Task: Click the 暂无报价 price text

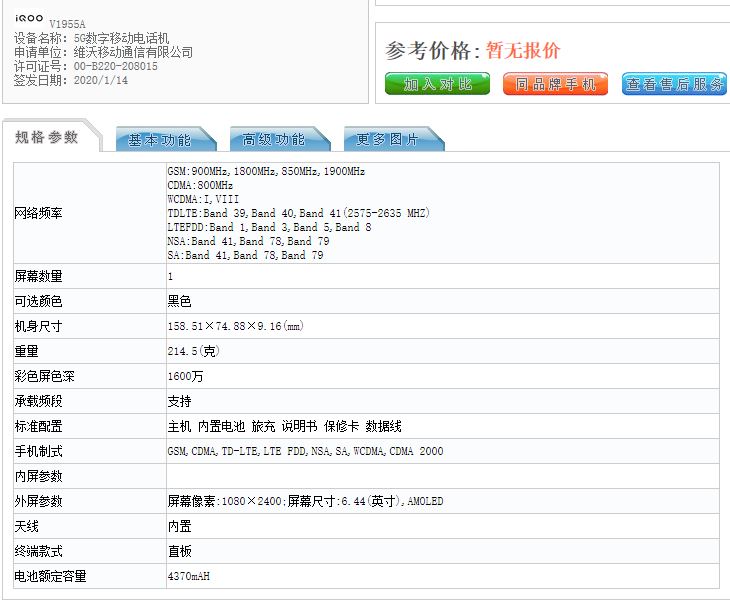Action: [523, 50]
